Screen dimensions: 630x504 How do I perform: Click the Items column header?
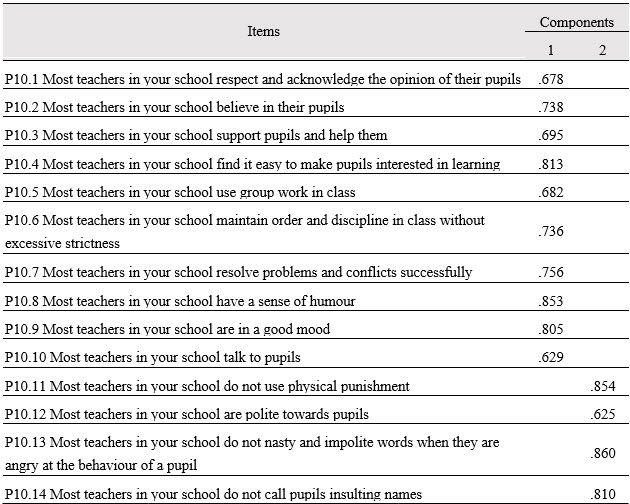tap(264, 31)
